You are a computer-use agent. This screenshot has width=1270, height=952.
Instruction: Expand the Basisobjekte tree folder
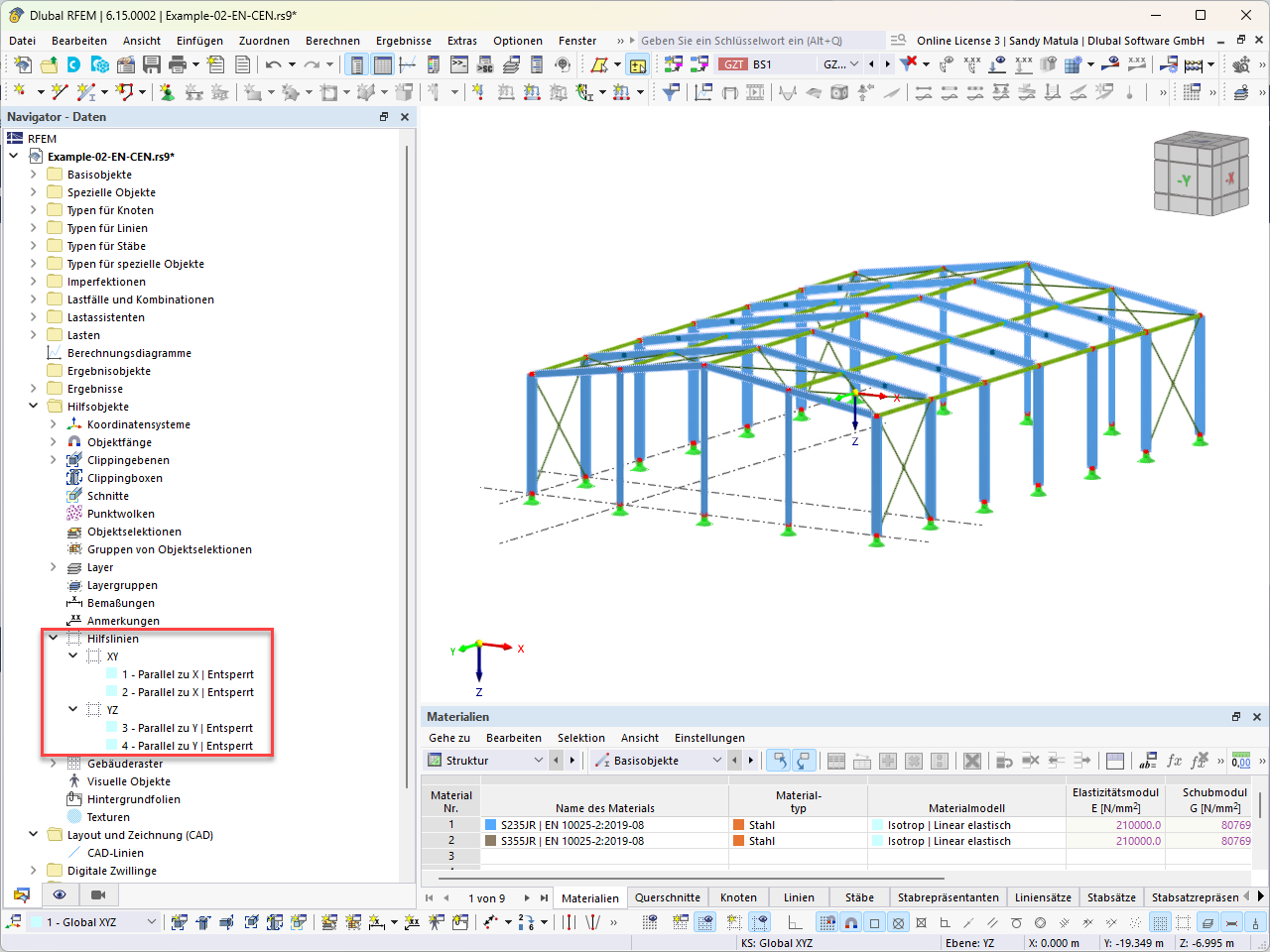(34, 175)
